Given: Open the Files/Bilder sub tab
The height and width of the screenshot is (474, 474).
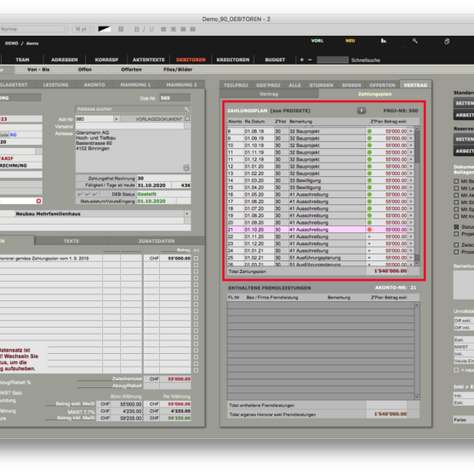Looking at the screenshot, I should tap(178, 69).
